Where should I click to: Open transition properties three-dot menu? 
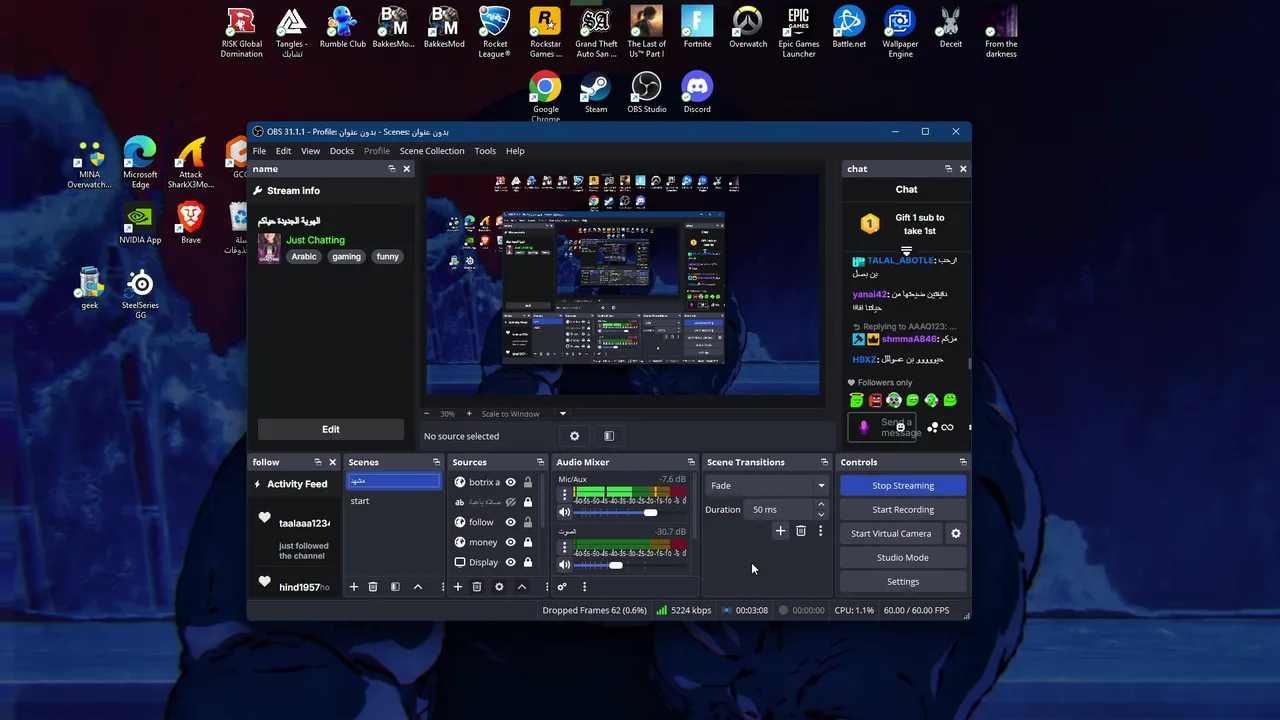pyautogui.click(x=821, y=531)
